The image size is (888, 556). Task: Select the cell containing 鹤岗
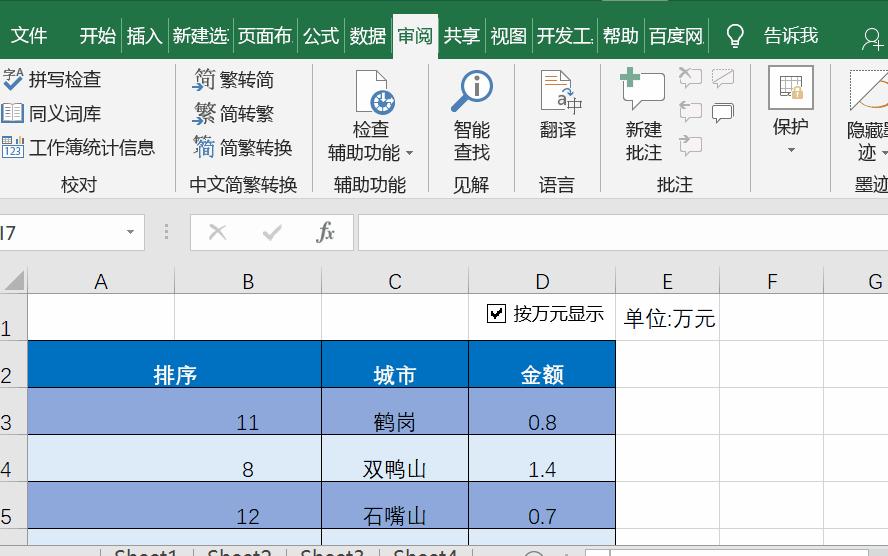pos(395,412)
